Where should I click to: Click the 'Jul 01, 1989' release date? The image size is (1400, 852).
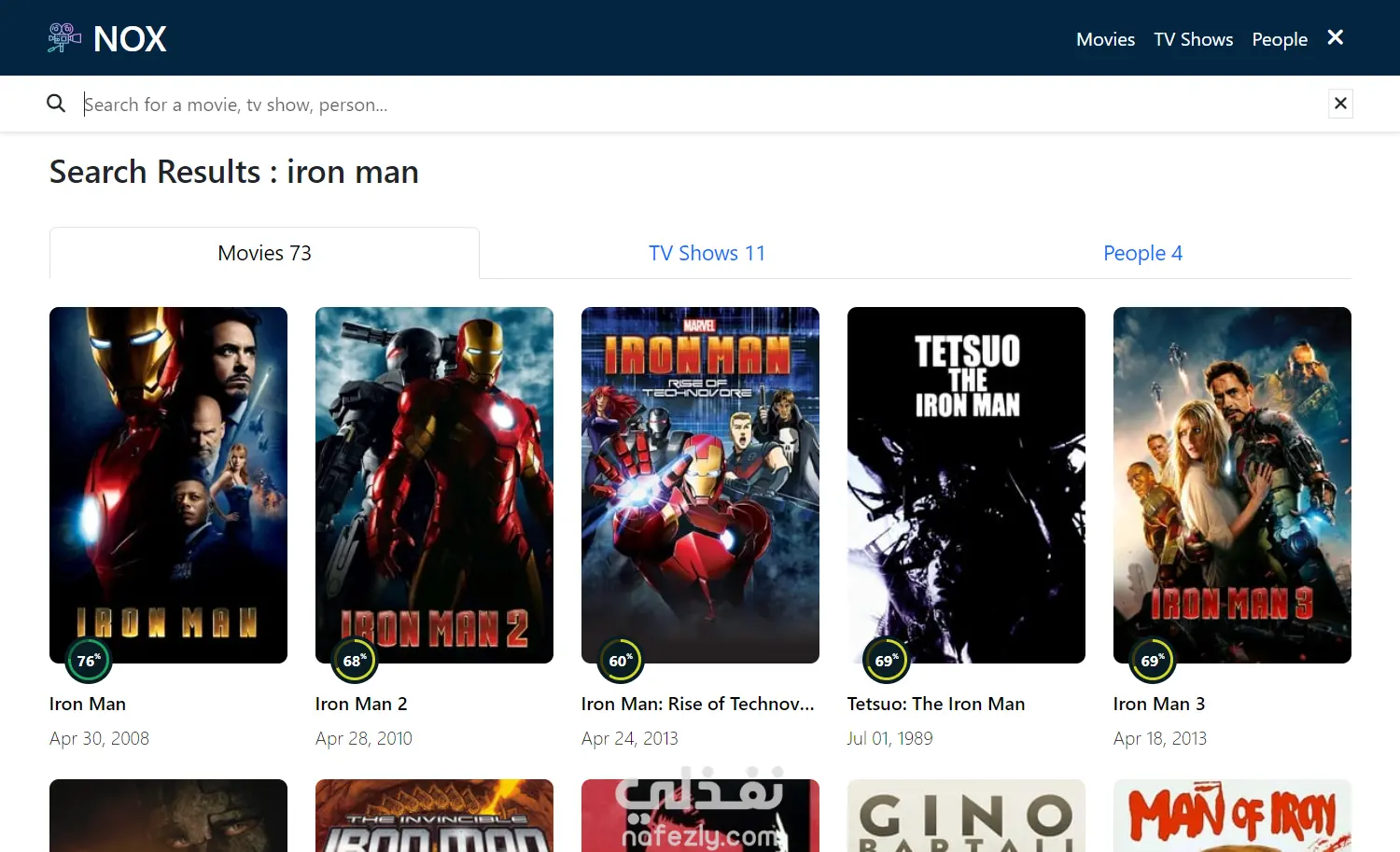(x=890, y=738)
